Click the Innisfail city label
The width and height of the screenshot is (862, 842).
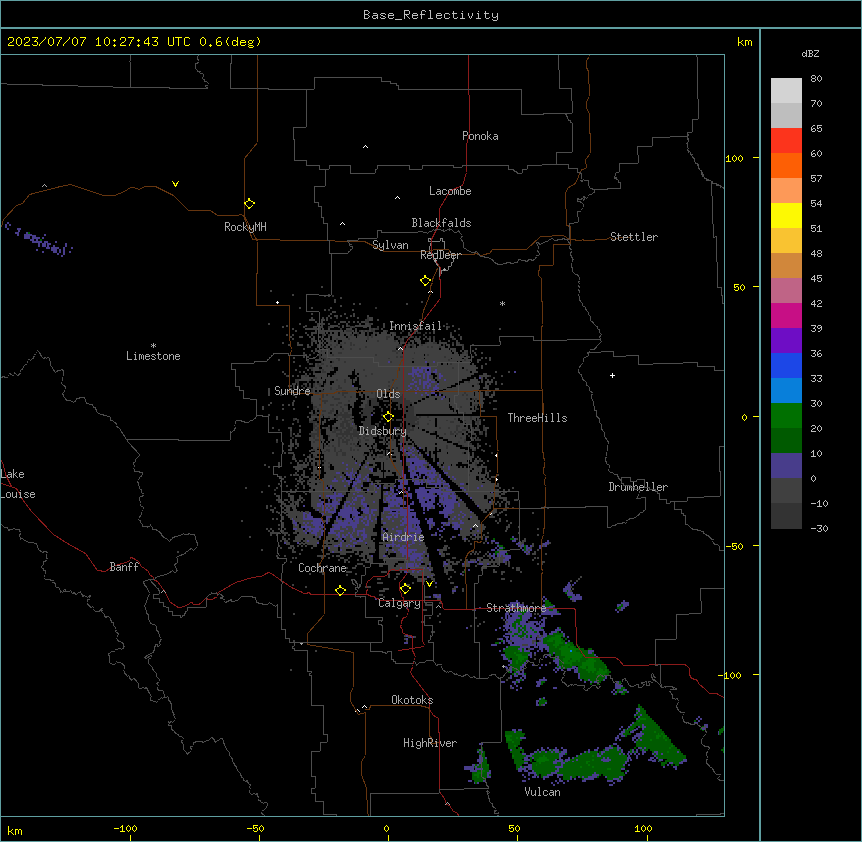(415, 326)
